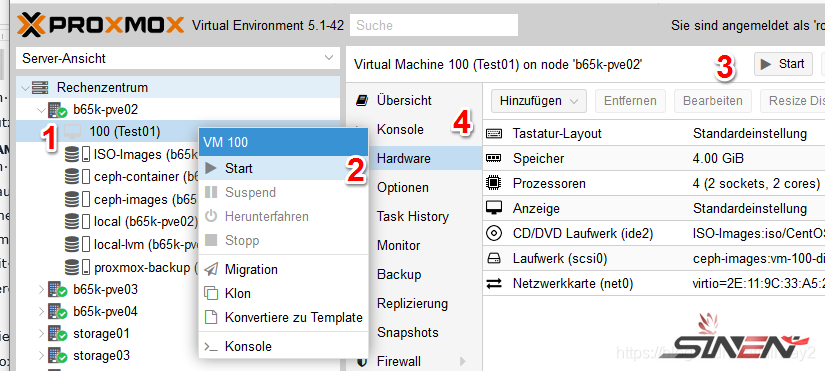Click the b65k-pve02 node server icon
Viewport: 825px width, 371px height.
coord(57,110)
